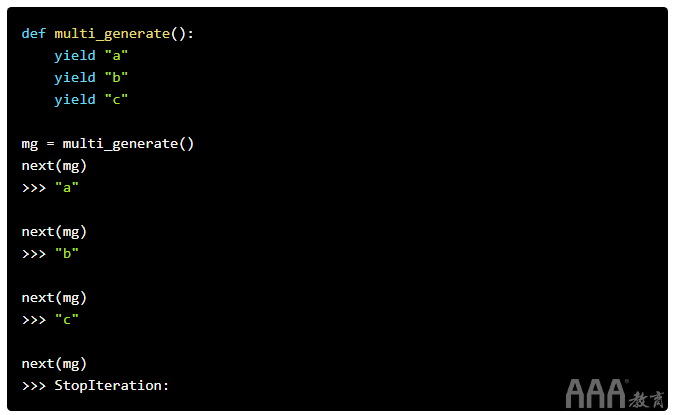This screenshot has height=415, width=675.
Task: Click the yield "b" statement
Action: 91,78
